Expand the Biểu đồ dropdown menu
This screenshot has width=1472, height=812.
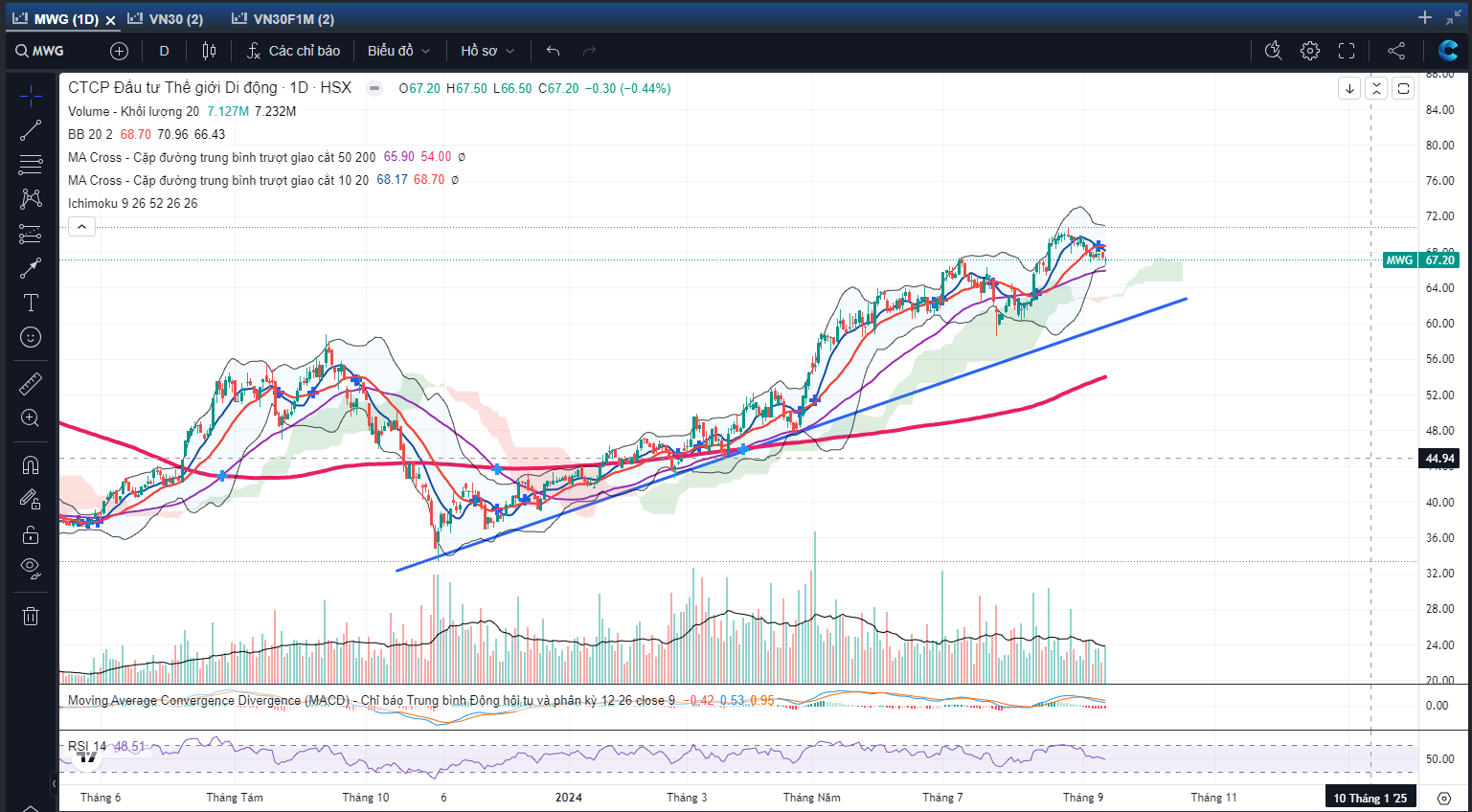pyautogui.click(x=398, y=51)
